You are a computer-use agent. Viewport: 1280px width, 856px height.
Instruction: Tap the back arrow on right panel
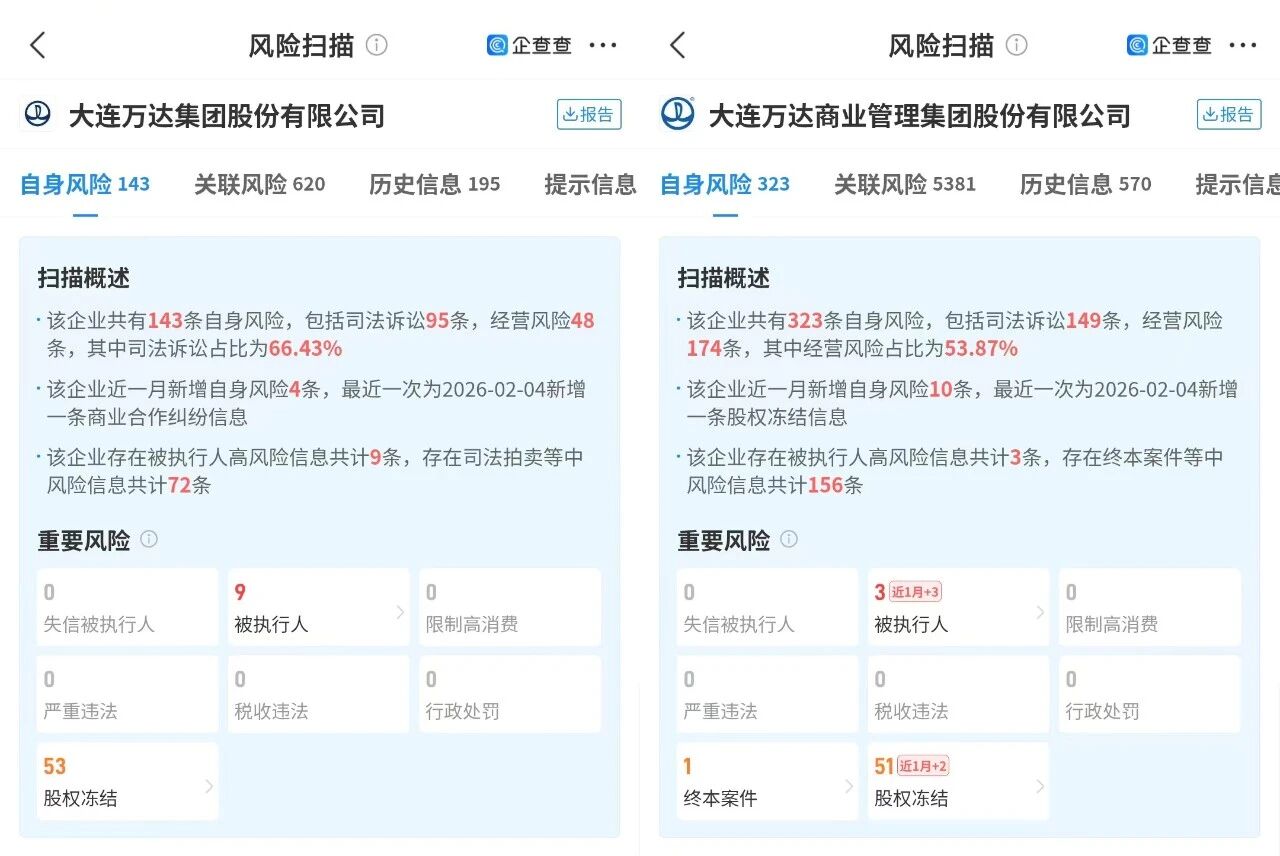[678, 45]
